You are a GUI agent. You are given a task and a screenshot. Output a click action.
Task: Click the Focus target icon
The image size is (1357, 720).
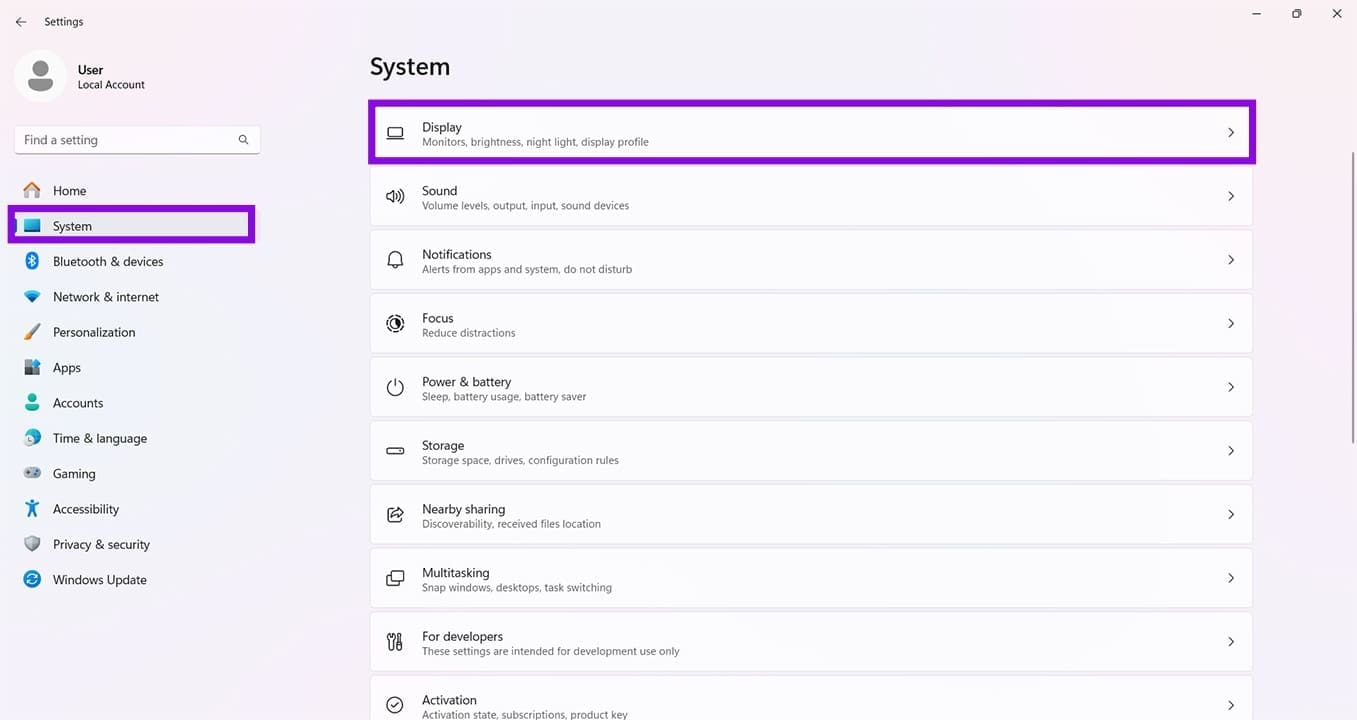[395, 324]
